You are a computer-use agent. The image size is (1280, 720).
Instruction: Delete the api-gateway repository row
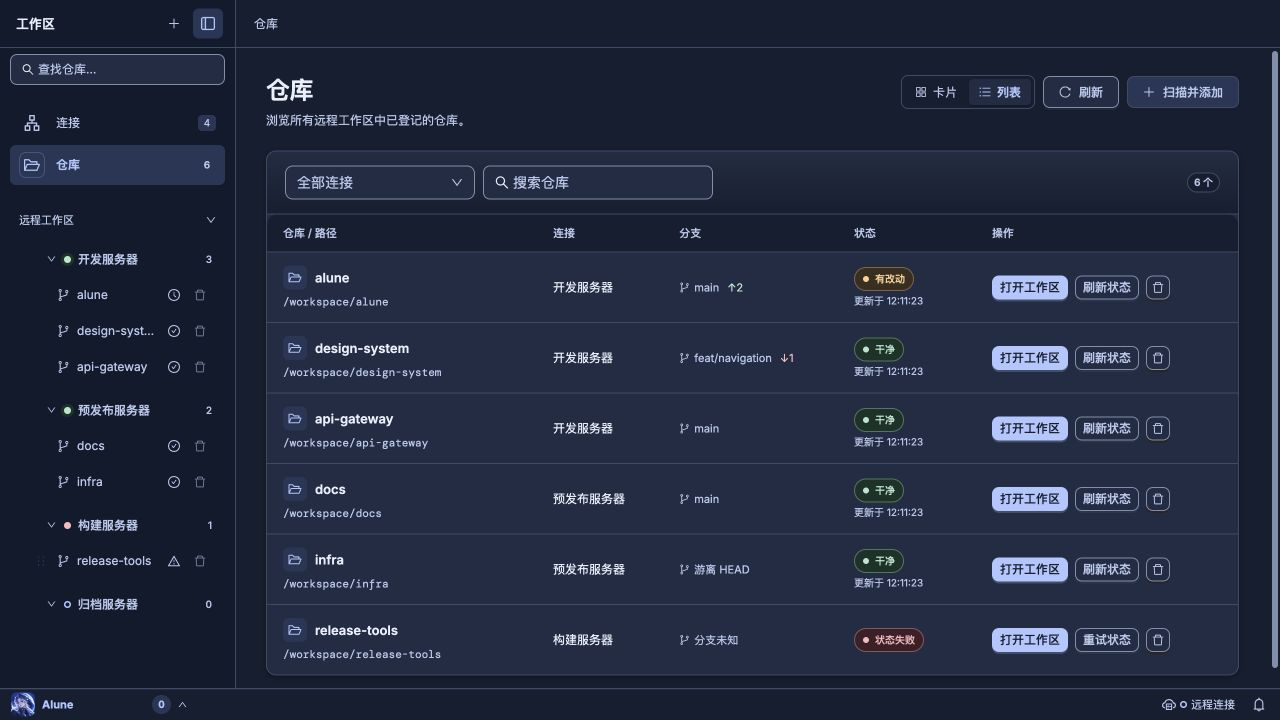tap(1158, 428)
